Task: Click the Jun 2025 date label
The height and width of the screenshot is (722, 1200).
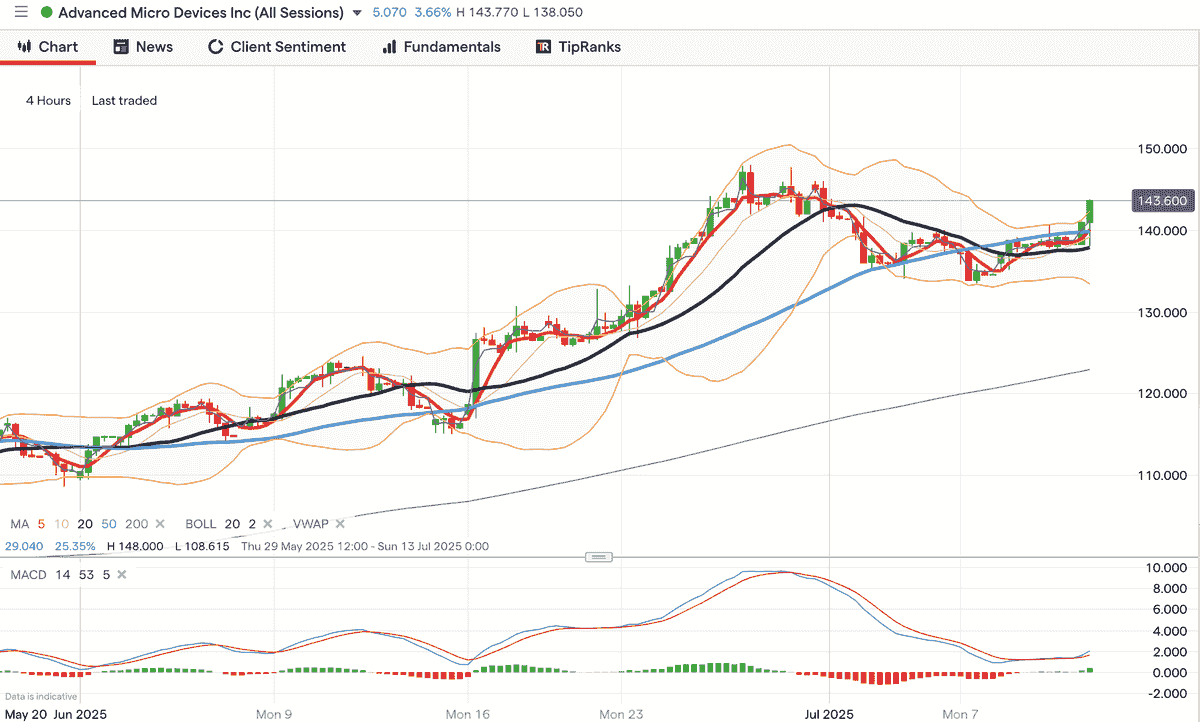Action: tap(79, 715)
